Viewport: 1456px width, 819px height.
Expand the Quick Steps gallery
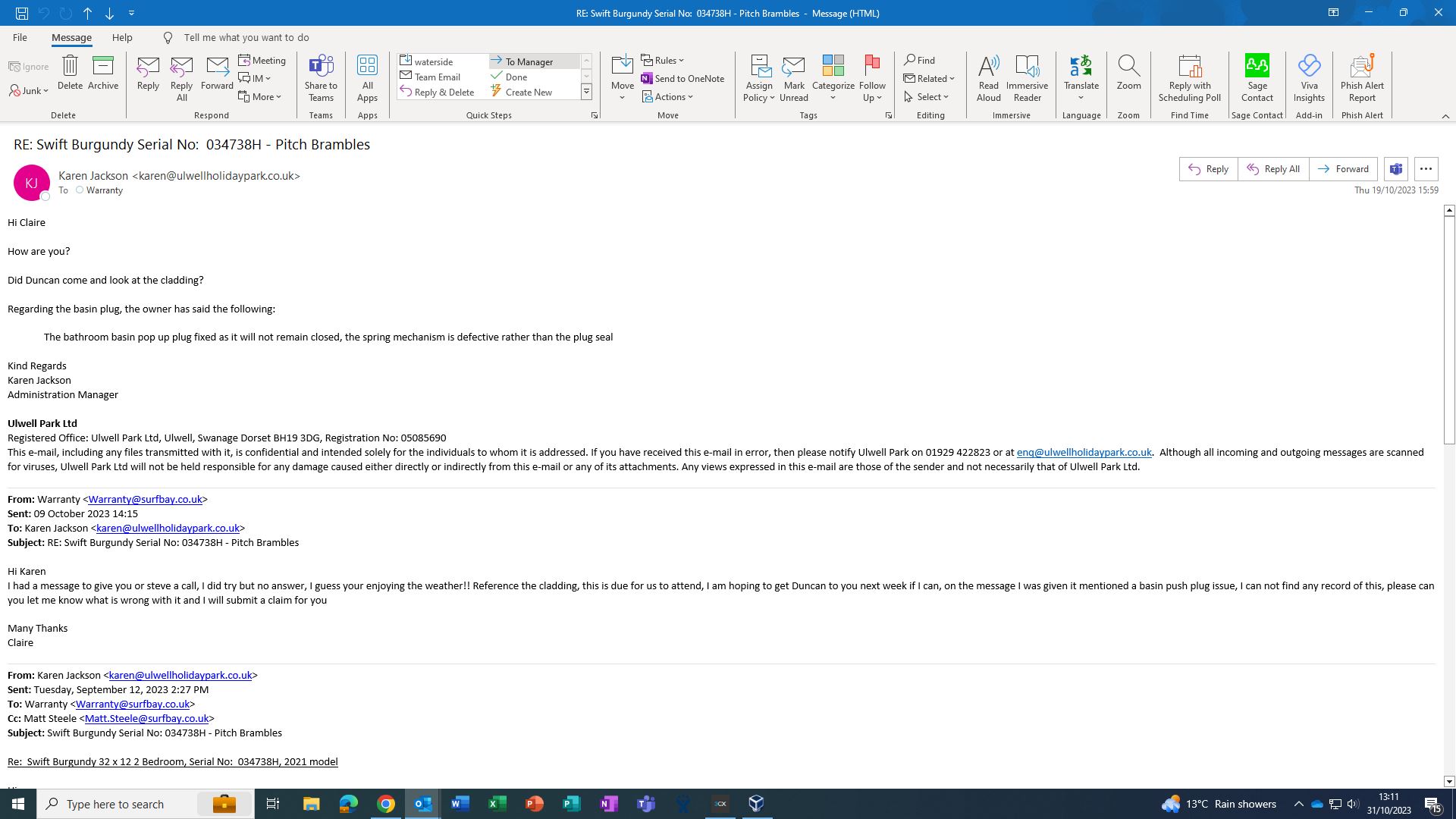click(586, 92)
